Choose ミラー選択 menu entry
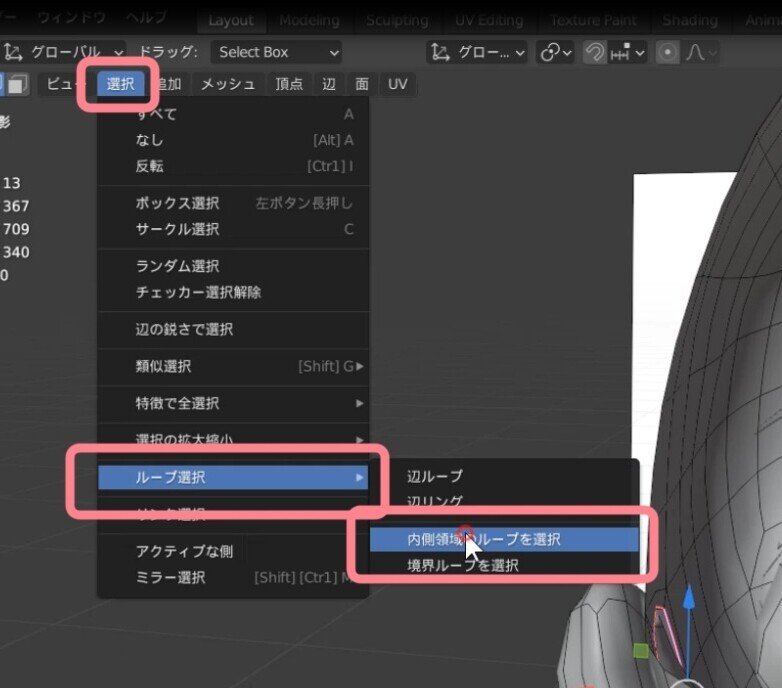Viewport: 782px width, 688px height. [233, 577]
